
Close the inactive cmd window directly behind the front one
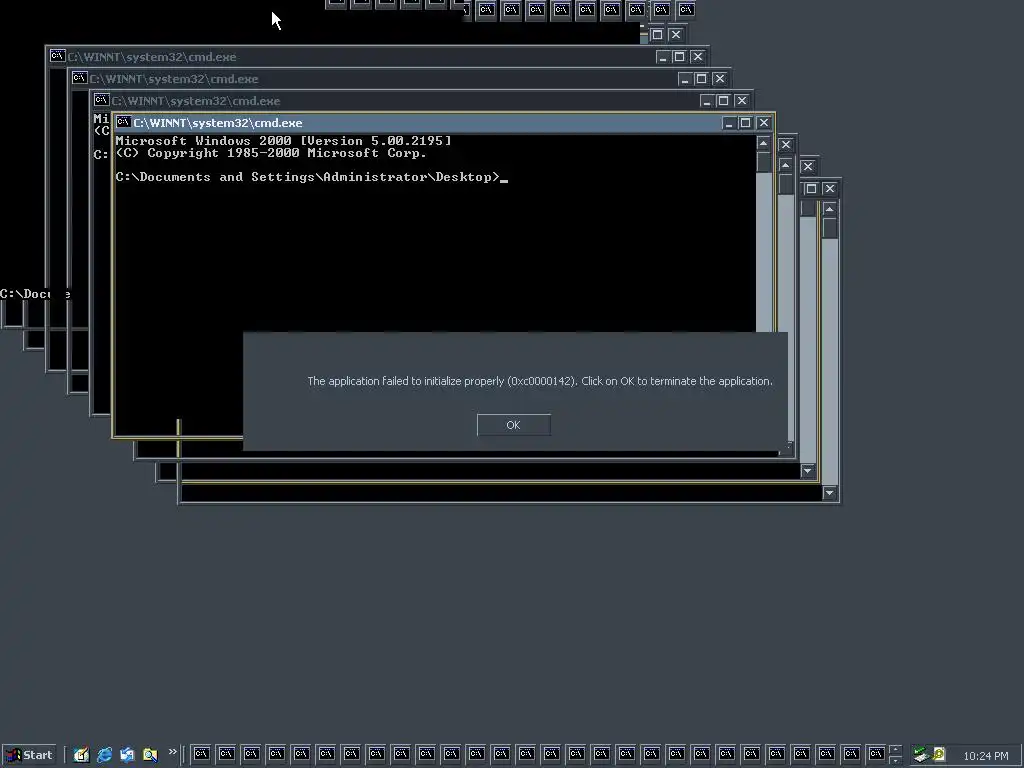[741, 101]
